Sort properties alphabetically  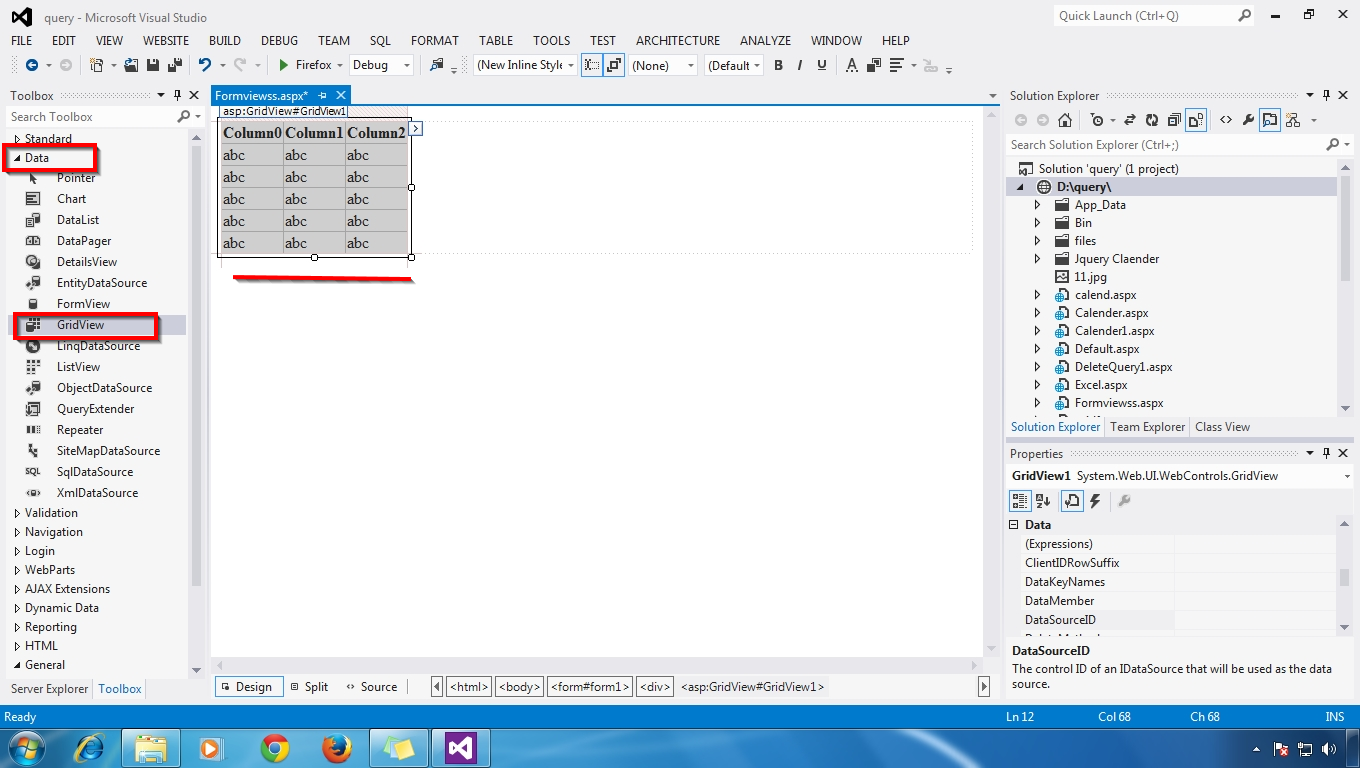tap(1043, 501)
